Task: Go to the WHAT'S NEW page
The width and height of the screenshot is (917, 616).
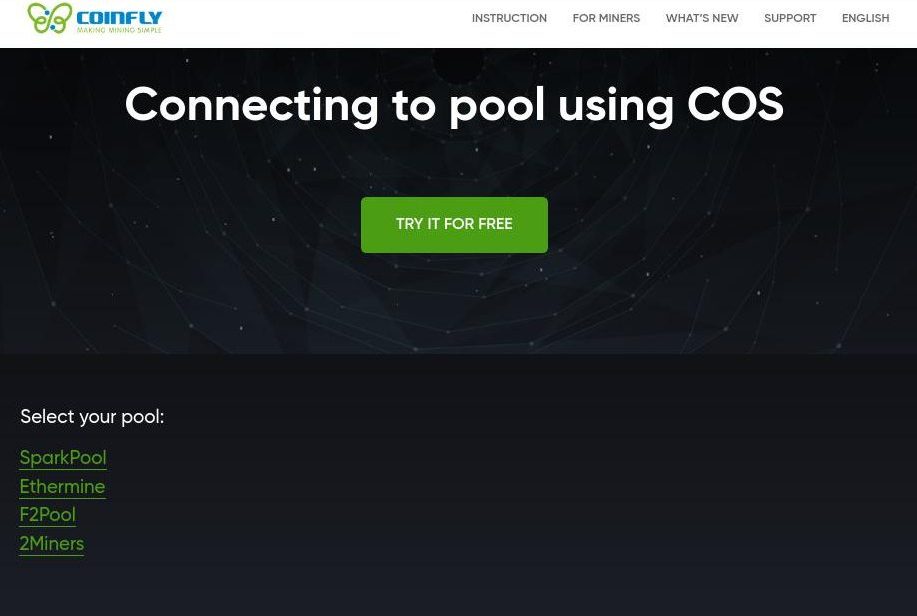Action: pos(702,18)
